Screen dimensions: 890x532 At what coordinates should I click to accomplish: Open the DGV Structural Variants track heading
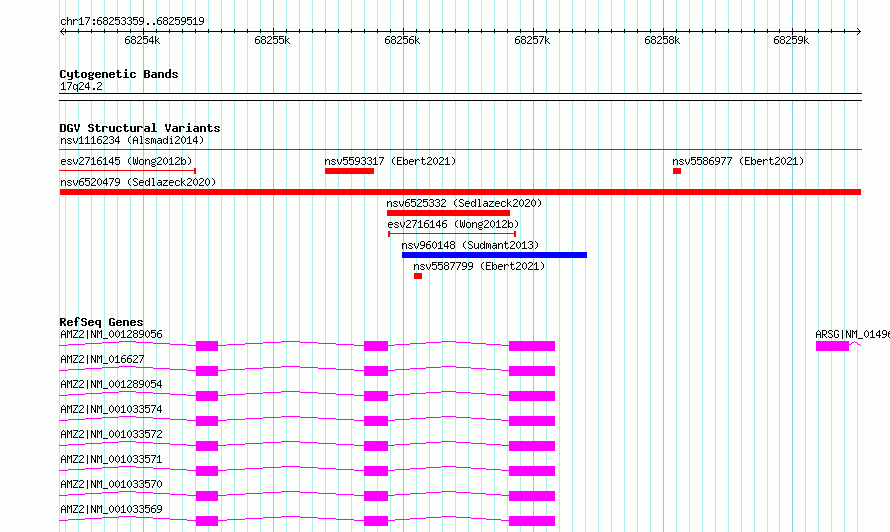(x=140, y=128)
